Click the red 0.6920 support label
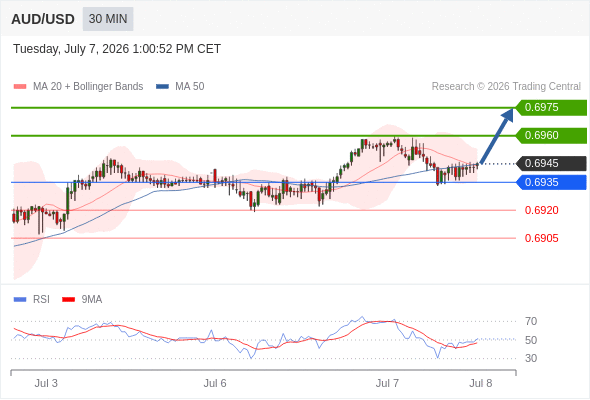 pos(541,210)
